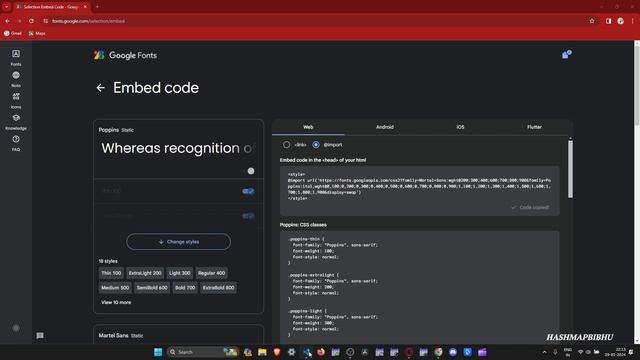The height and width of the screenshot is (360, 640).
Task: Click the theme settings icon at sidebar bottom
Action: pos(16,328)
